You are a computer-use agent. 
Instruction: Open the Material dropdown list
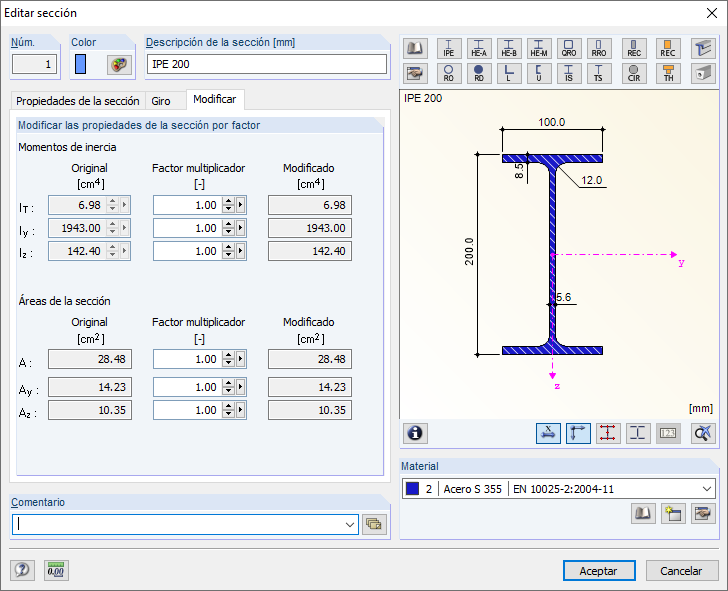(x=707, y=489)
